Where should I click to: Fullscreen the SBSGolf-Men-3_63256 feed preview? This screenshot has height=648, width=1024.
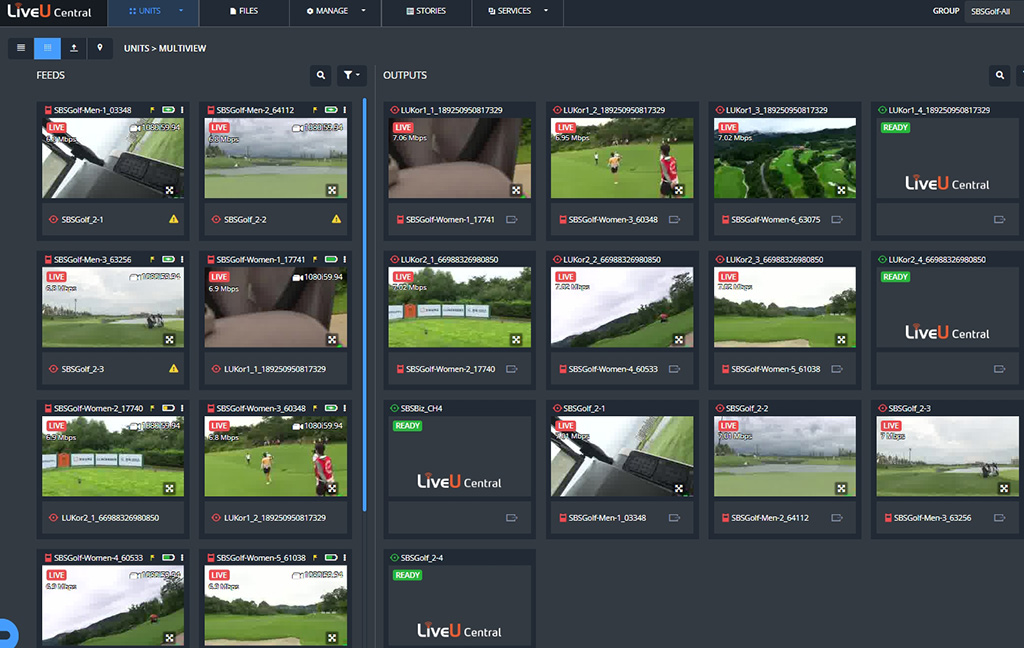170,340
